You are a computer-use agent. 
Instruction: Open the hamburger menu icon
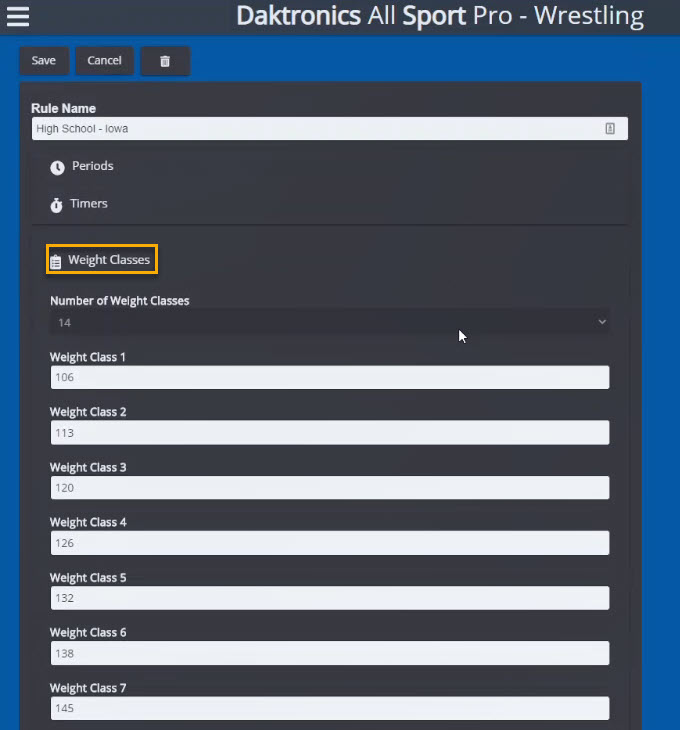pos(17,17)
